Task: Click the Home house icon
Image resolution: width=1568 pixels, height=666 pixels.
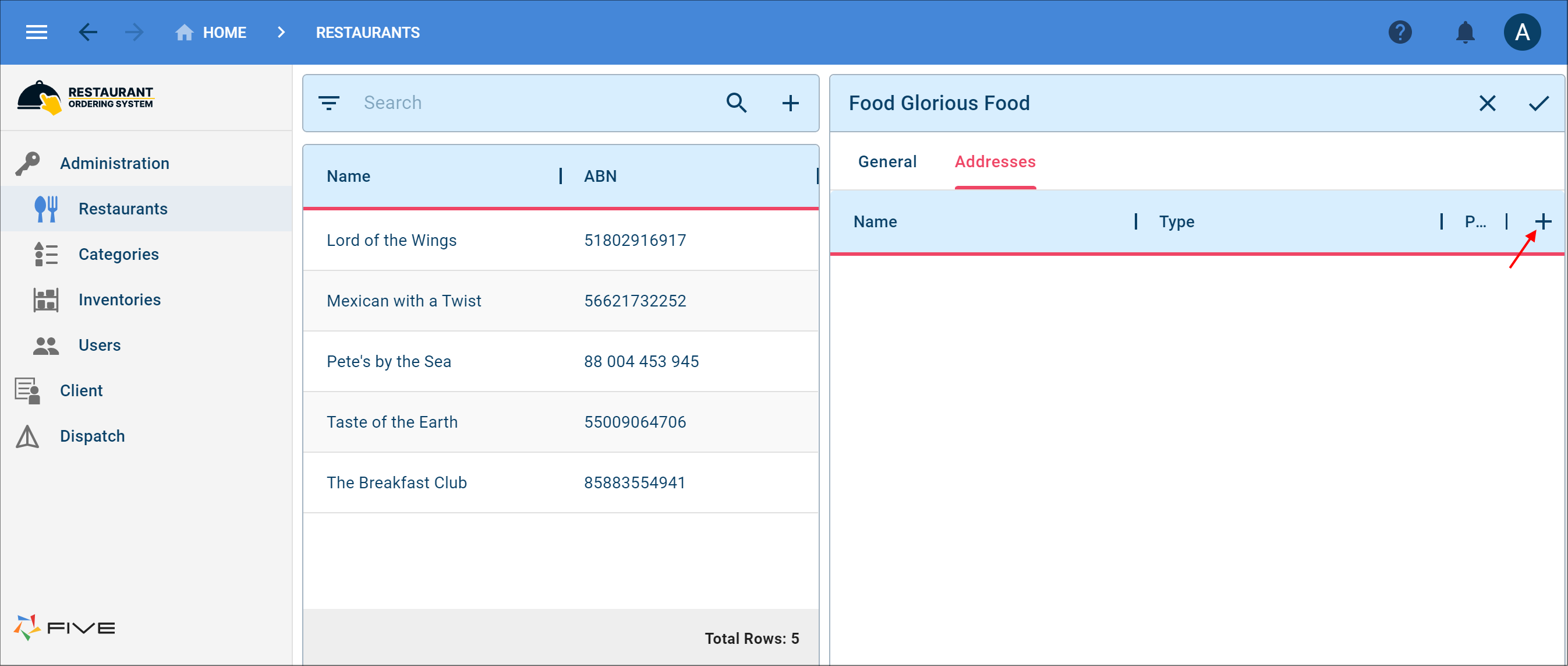Action: [x=185, y=32]
